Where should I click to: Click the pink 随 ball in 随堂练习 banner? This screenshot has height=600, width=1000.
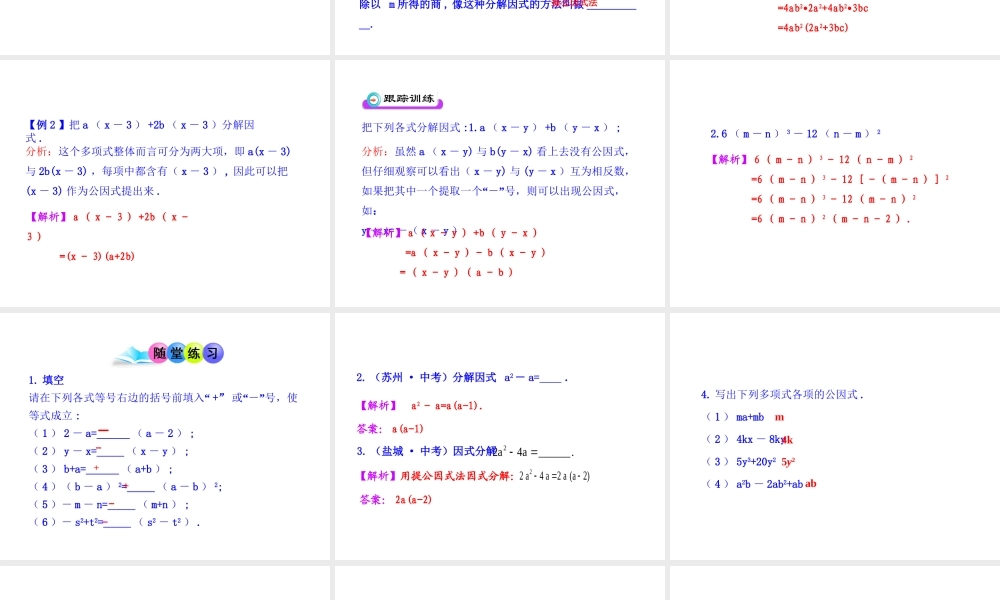160,353
